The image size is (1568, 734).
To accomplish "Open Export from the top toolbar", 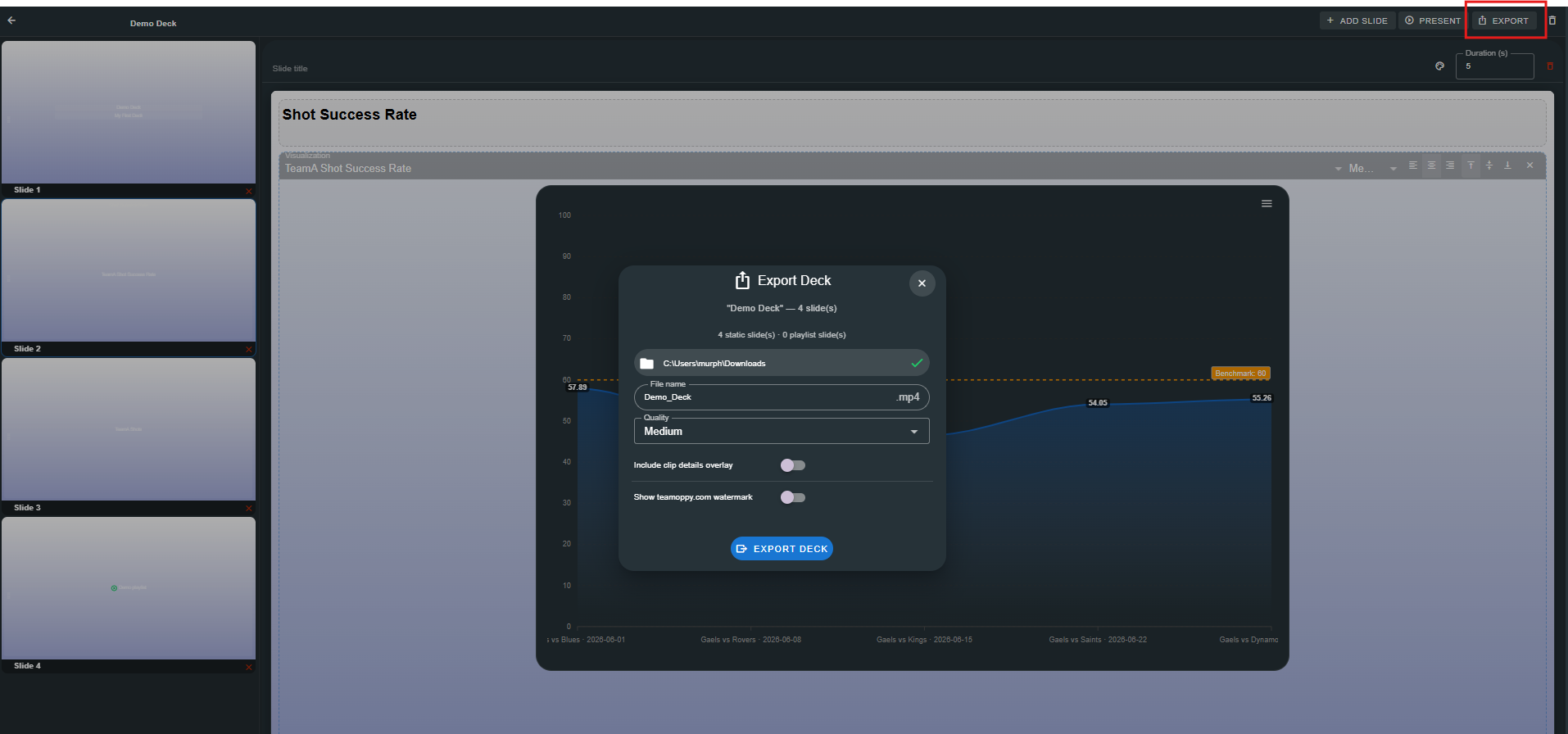I will 1503,20.
